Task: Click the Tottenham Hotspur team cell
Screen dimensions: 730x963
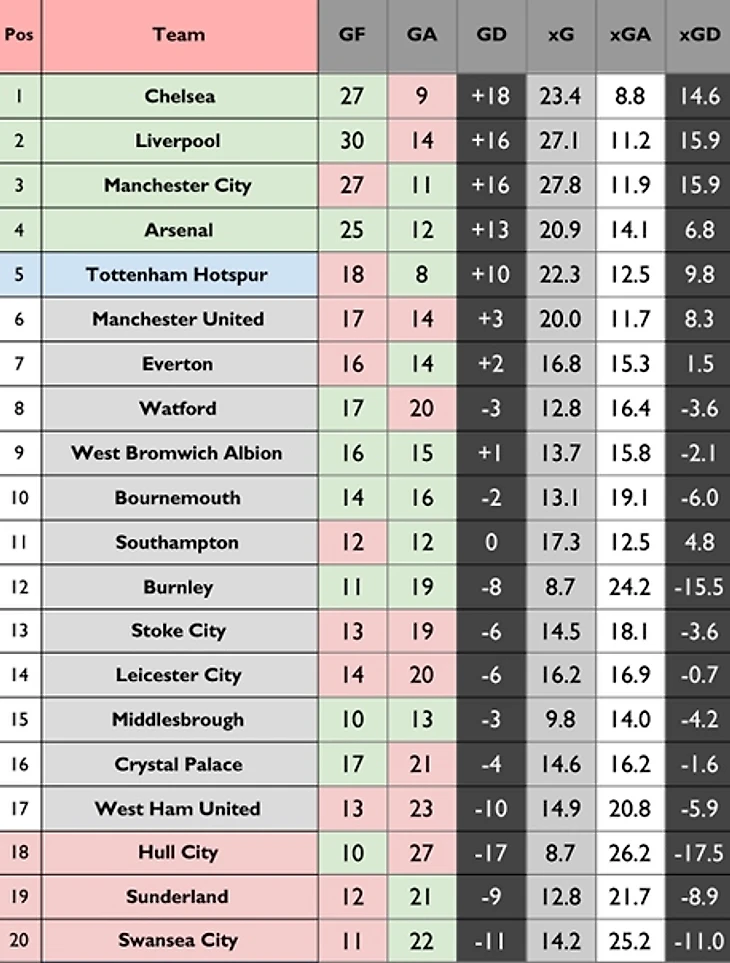Action: [x=179, y=275]
